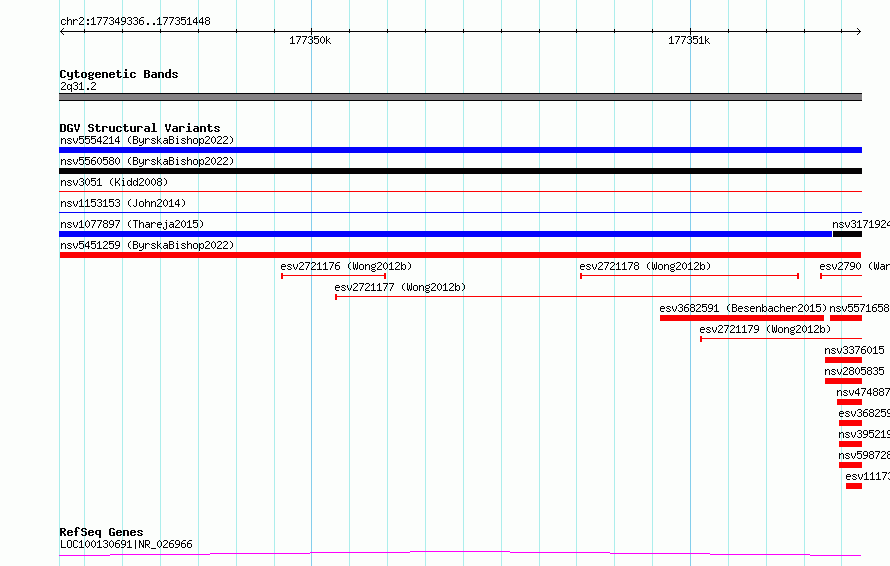This screenshot has height=566, width=890.
Task: Open the nsv3051 (Kidd2008) variant label
Action: pyautogui.click(x=114, y=182)
